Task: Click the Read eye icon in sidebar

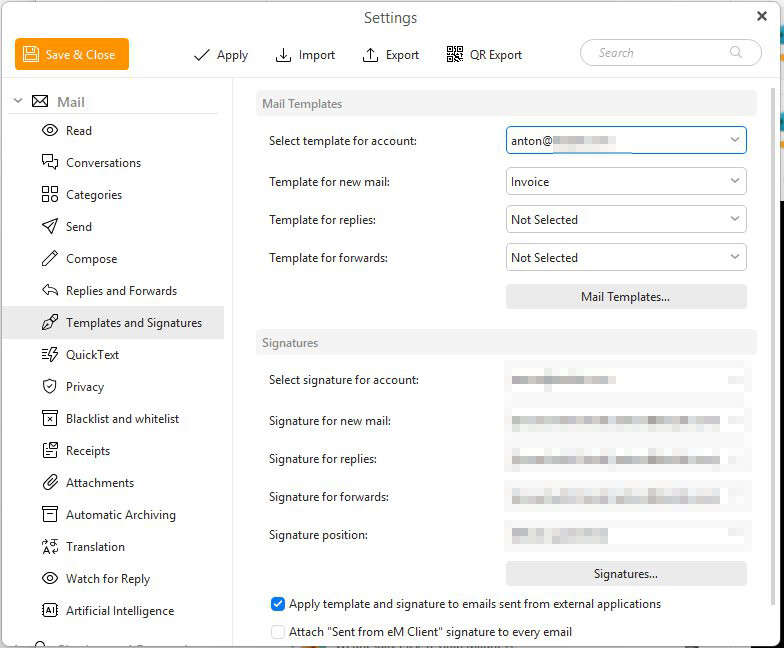Action: point(50,131)
